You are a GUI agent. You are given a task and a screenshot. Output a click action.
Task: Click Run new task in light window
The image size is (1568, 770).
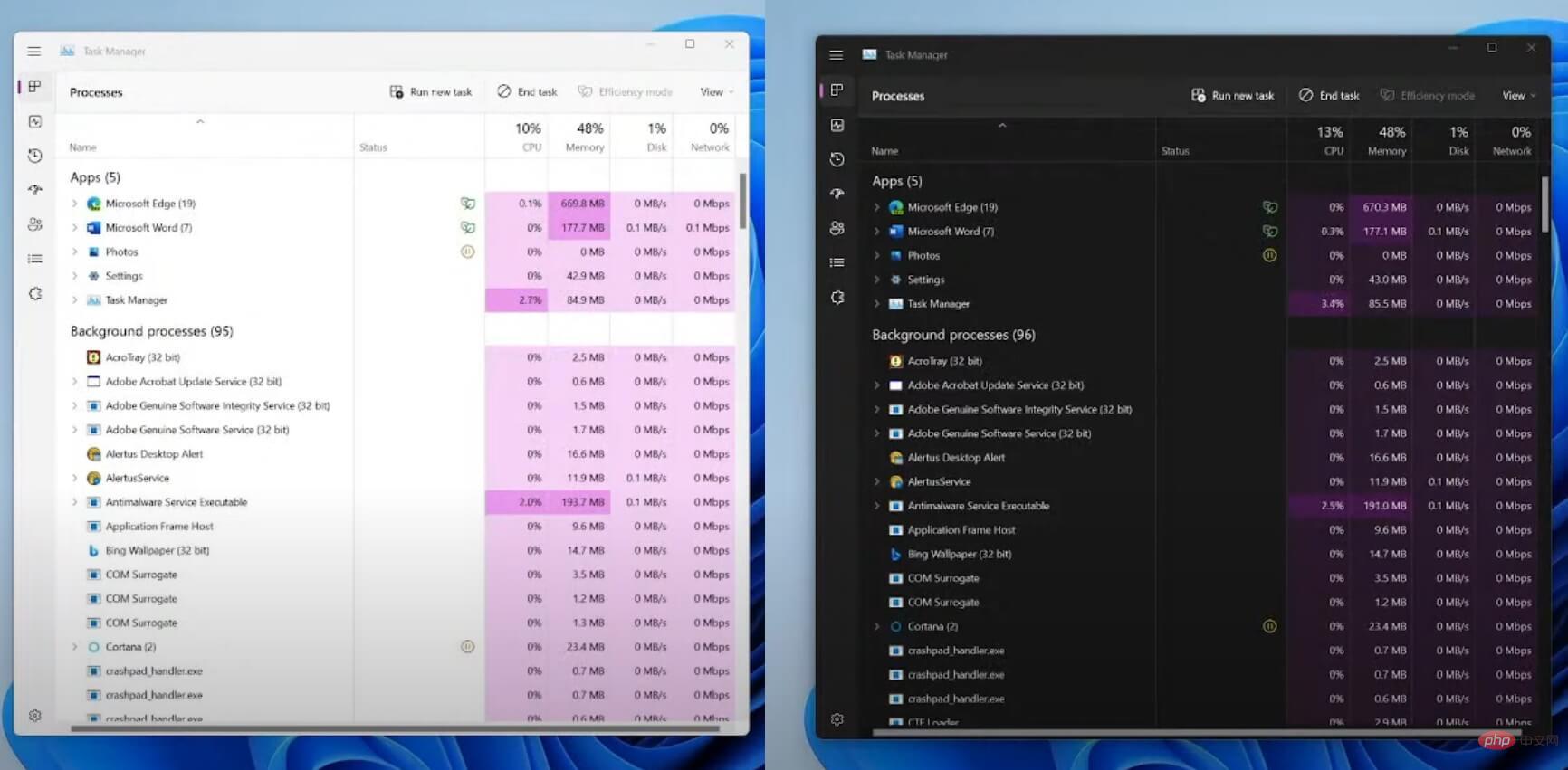(431, 92)
